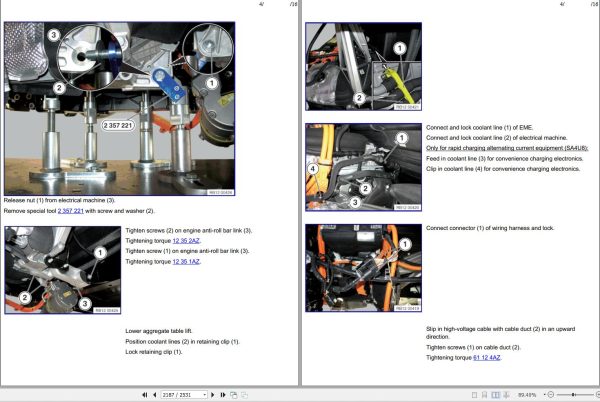600x402 pixels.
Task: Open the zoom percentage dropdown at 89.49%
Action: point(544,394)
